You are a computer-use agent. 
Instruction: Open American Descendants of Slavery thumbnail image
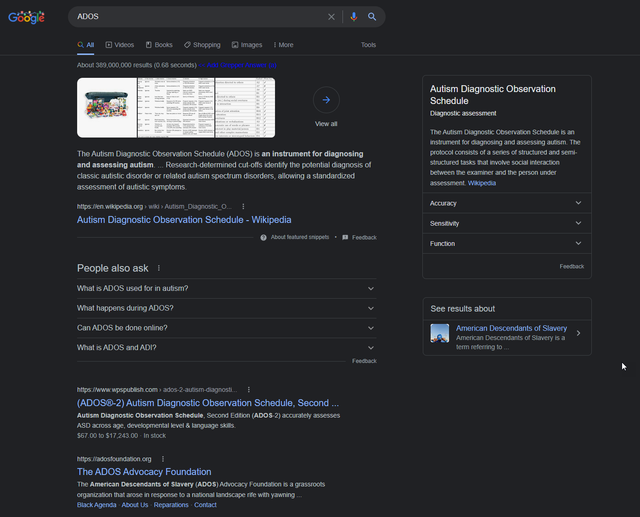click(440, 333)
